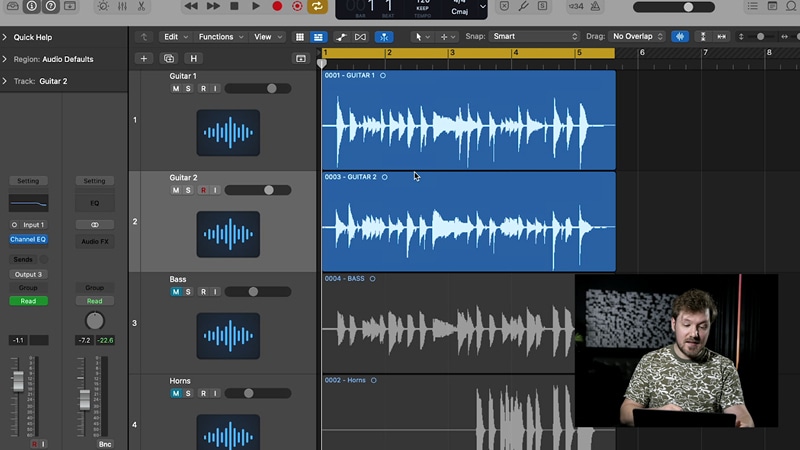The height and width of the screenshot is (450, 800).
Task: Click the add track plus button
Action: coord(144,59)
